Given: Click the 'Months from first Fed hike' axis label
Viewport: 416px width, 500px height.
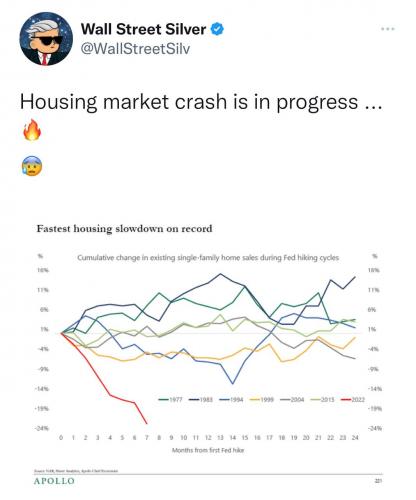Looking at the screenshot, I should tap(208, 450).
